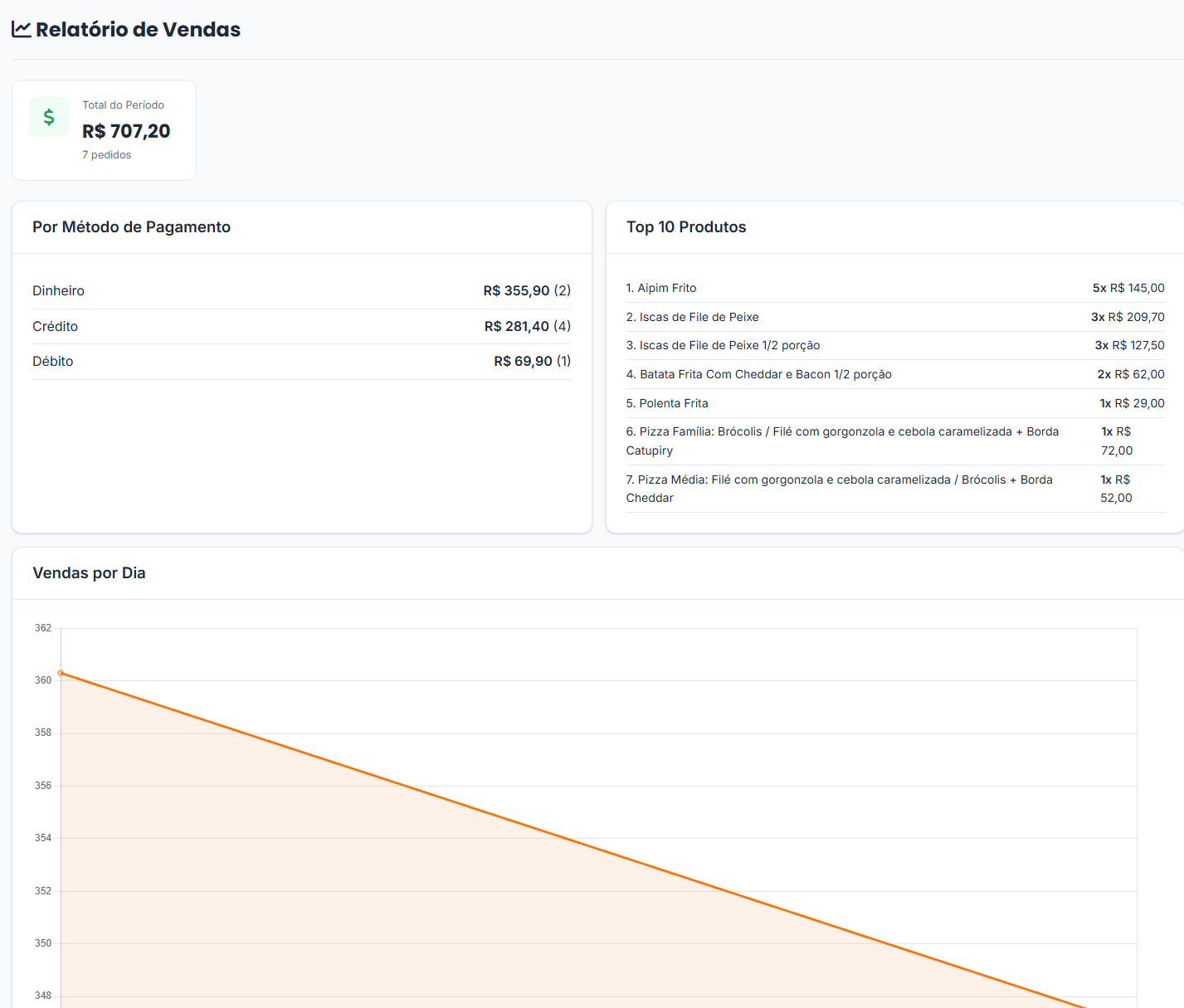Select the total amount "R$ 707,20"
This screenshot has width=1184, height=1008.
[126, 131]
